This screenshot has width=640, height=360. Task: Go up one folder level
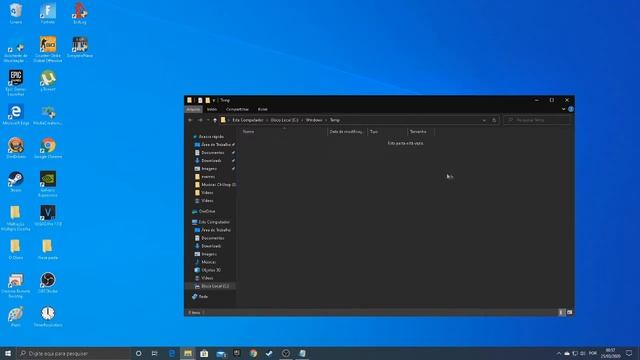pyautogui.click(x=215, y=120)
